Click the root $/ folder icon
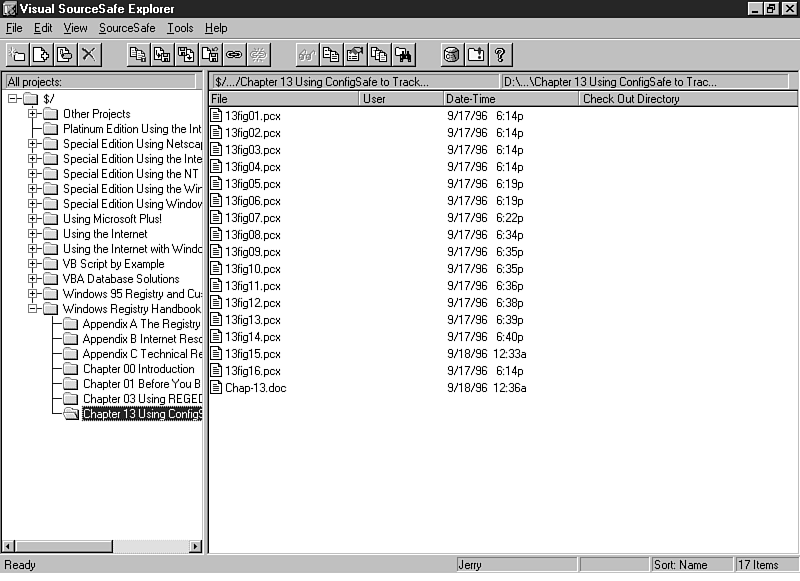Screen dimensions: 800x581 coord(31,98)
